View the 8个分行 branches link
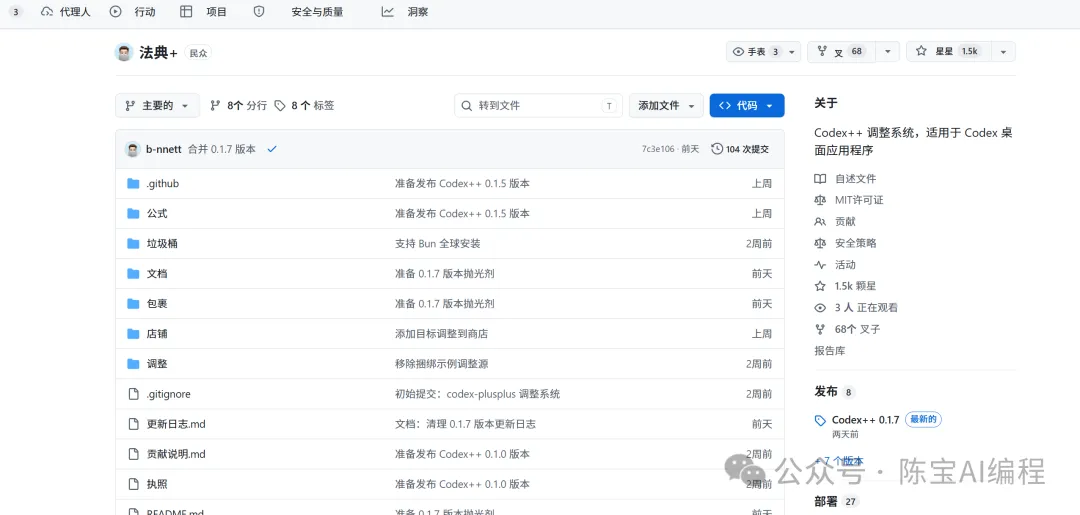1080x515 pixels. point(238,105)
